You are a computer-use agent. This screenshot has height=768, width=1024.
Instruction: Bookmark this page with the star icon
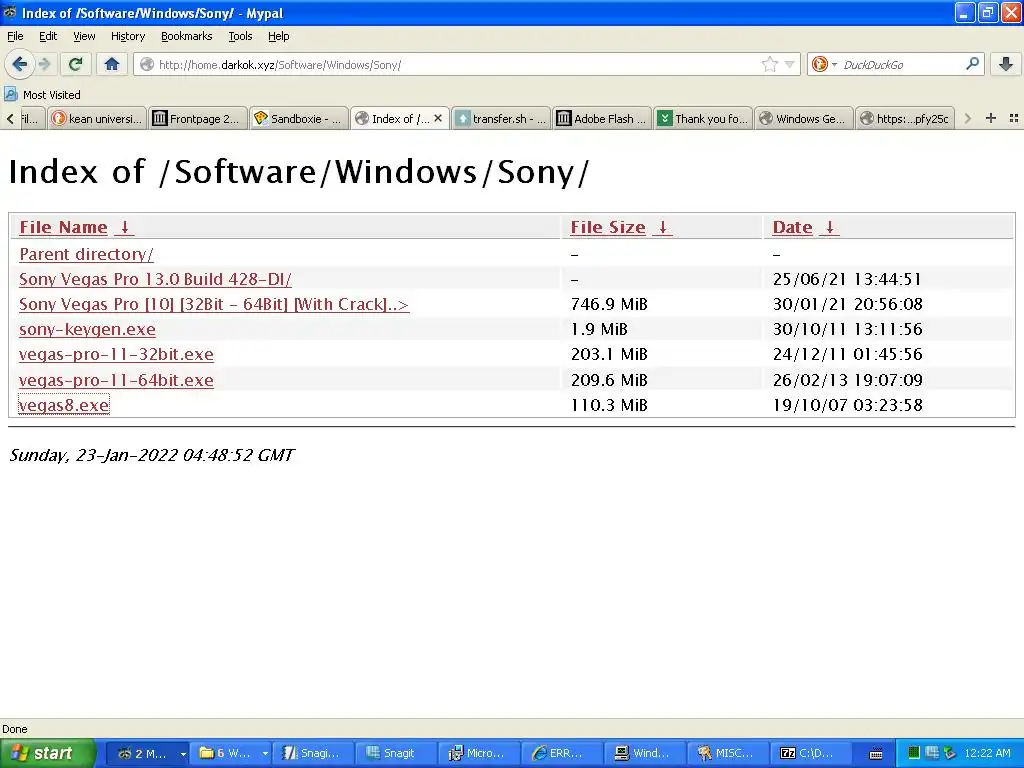[769, 64]
